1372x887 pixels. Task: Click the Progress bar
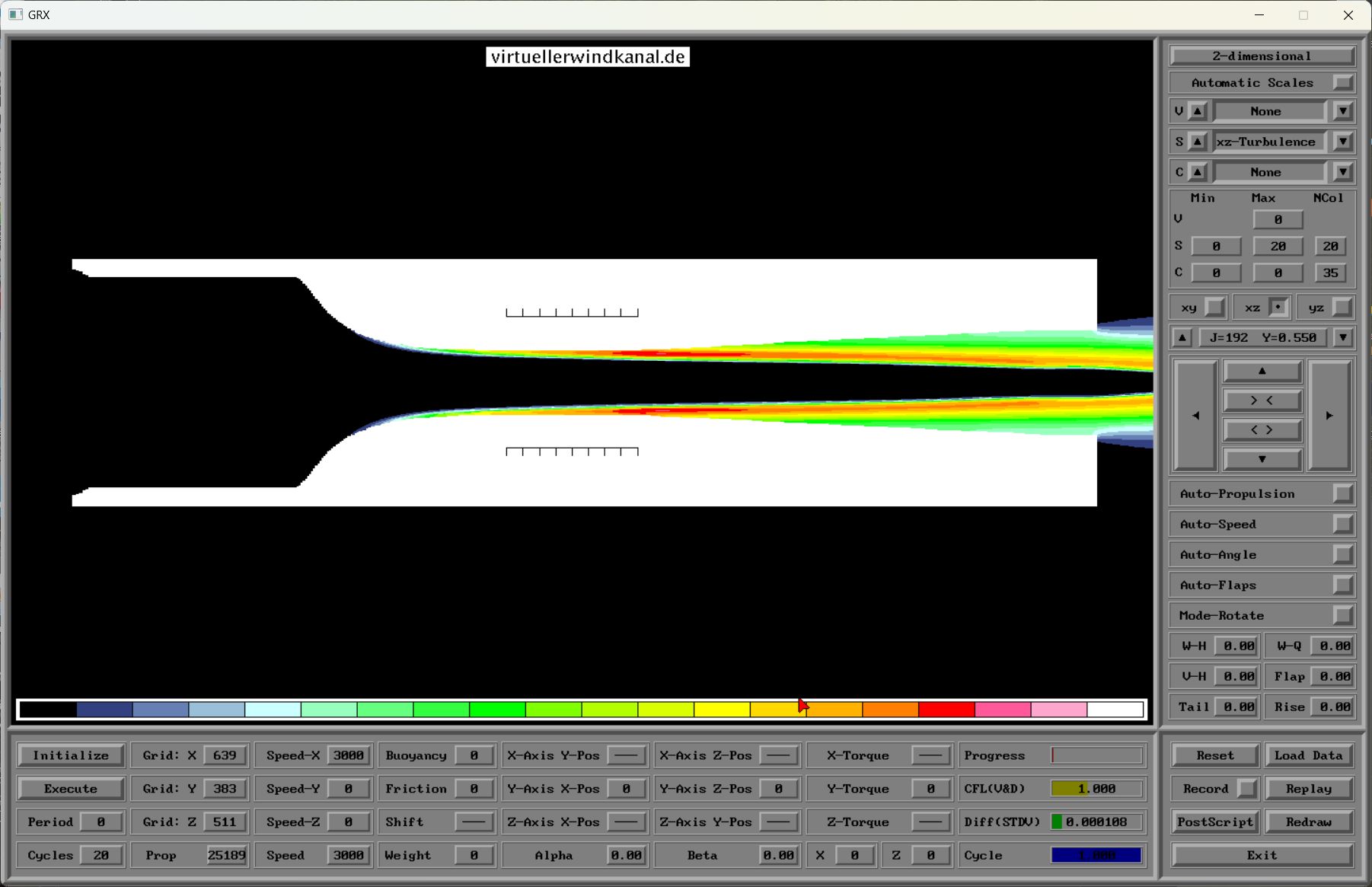1097,755
